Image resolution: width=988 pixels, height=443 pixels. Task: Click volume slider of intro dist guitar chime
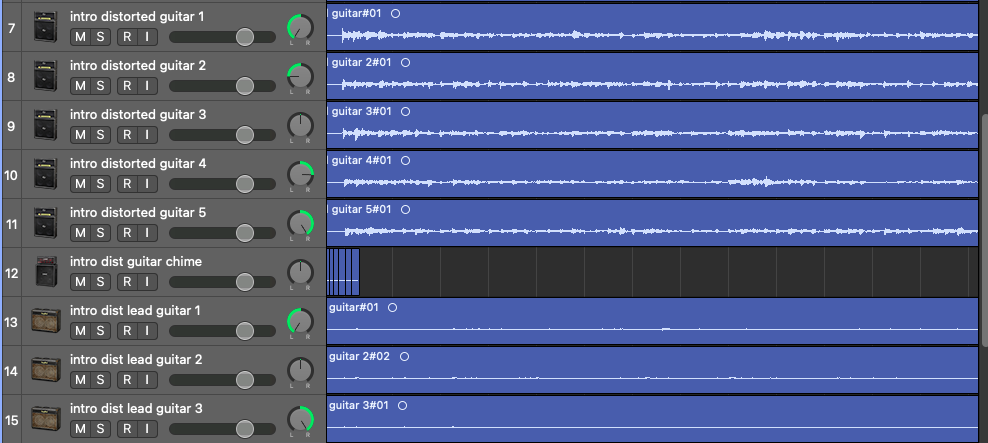coord(222,282)
